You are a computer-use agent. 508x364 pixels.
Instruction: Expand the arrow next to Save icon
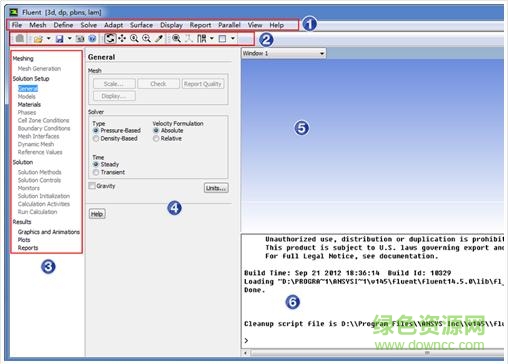click(69, 39)
